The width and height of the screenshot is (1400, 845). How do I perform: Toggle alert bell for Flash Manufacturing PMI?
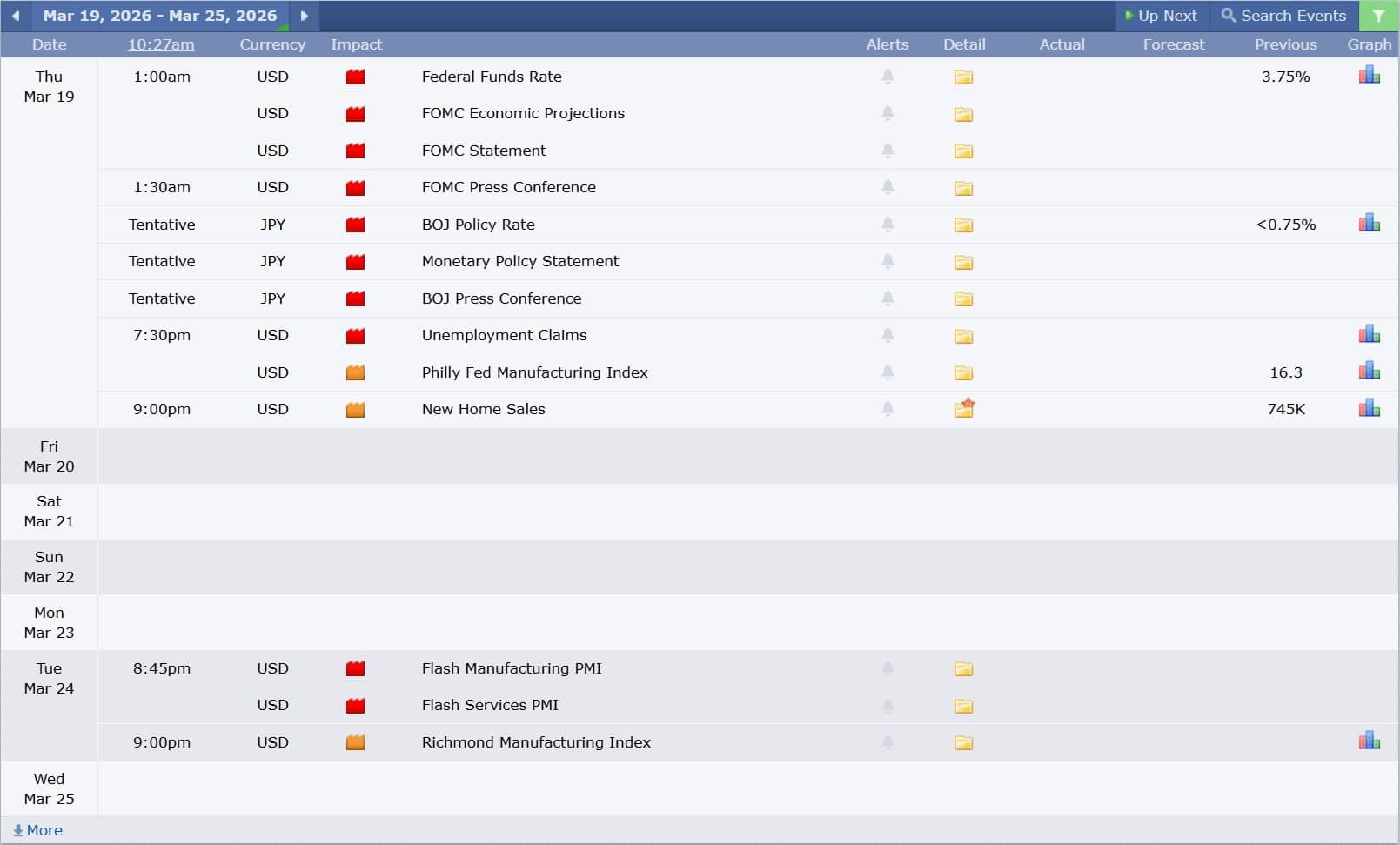pyautogui.click(x=888, y=668)
